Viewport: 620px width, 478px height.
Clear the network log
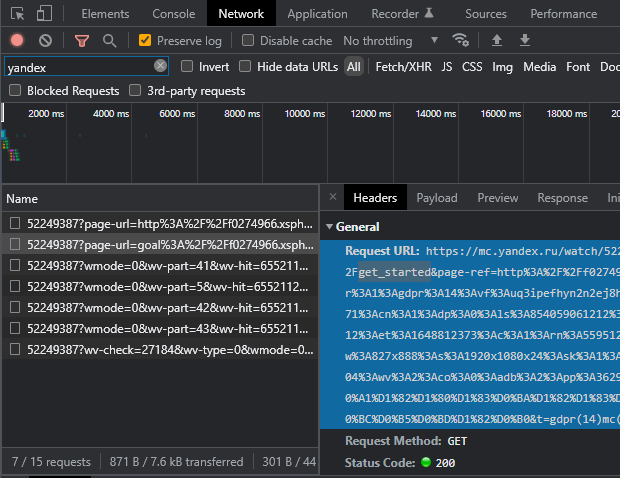point(45,40)
